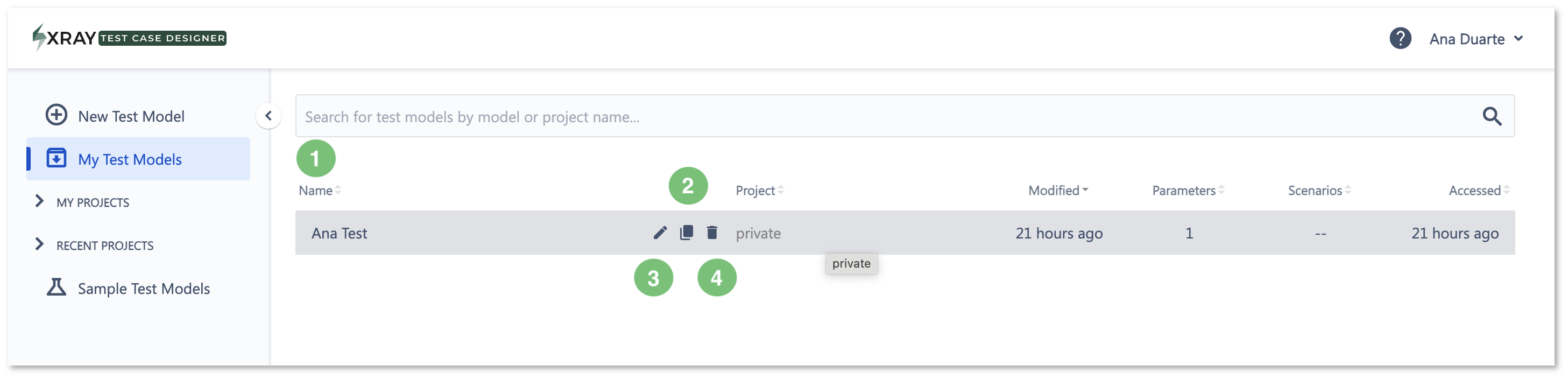Click the search magnifier icon

(1491, 116)
